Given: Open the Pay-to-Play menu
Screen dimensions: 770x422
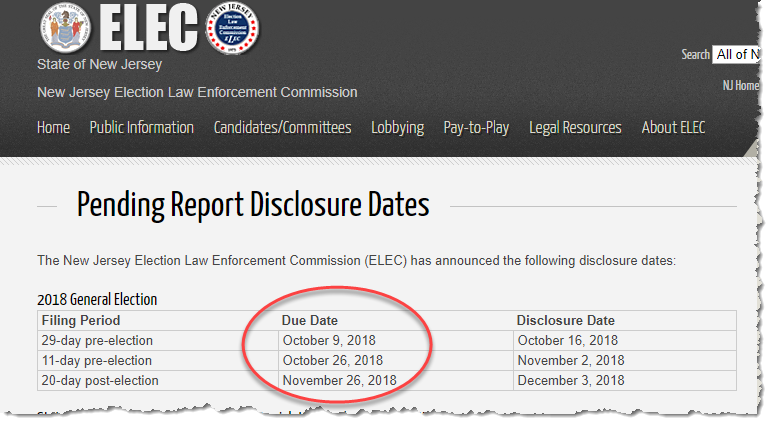Looking at the screenshot, I should [476, 128].
